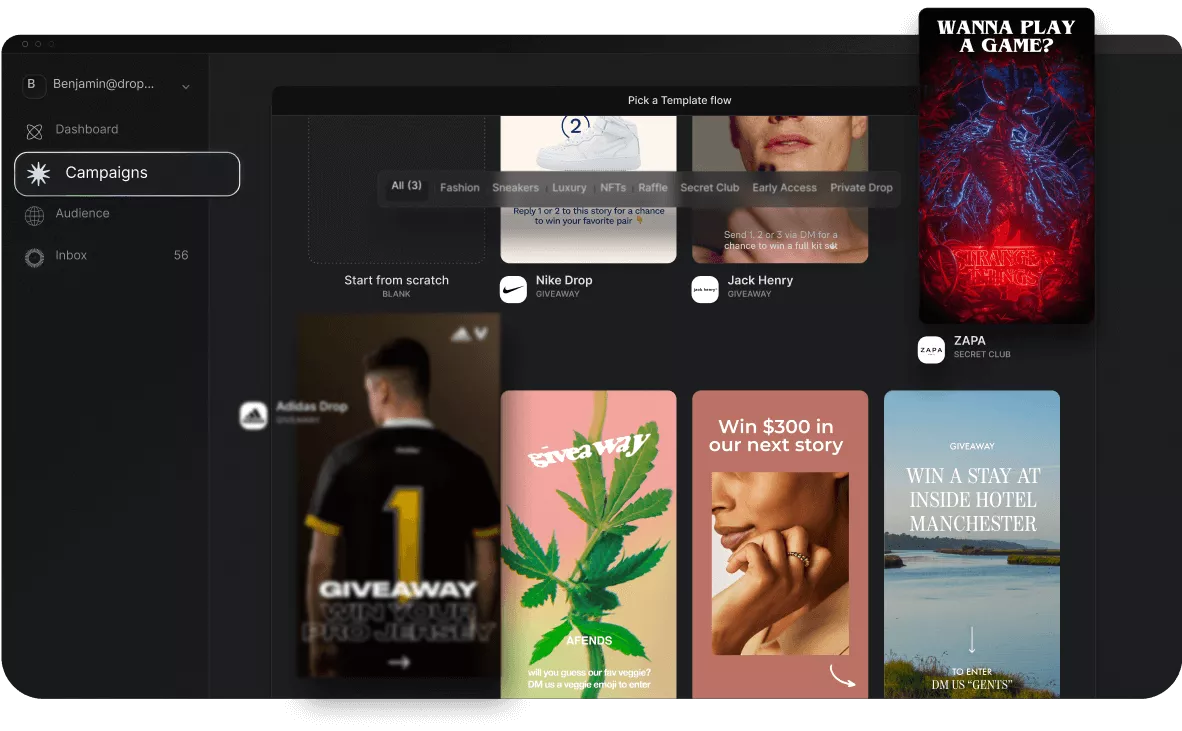Click the Pick a Template flow heading
This screenshot has width=1182, height=731.
point(679,100)
